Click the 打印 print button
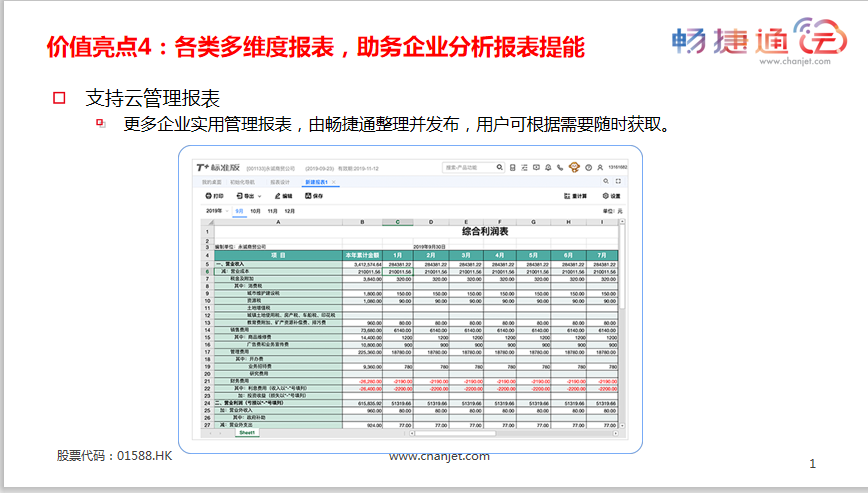868x493 pixels. [x=214, y=196]
